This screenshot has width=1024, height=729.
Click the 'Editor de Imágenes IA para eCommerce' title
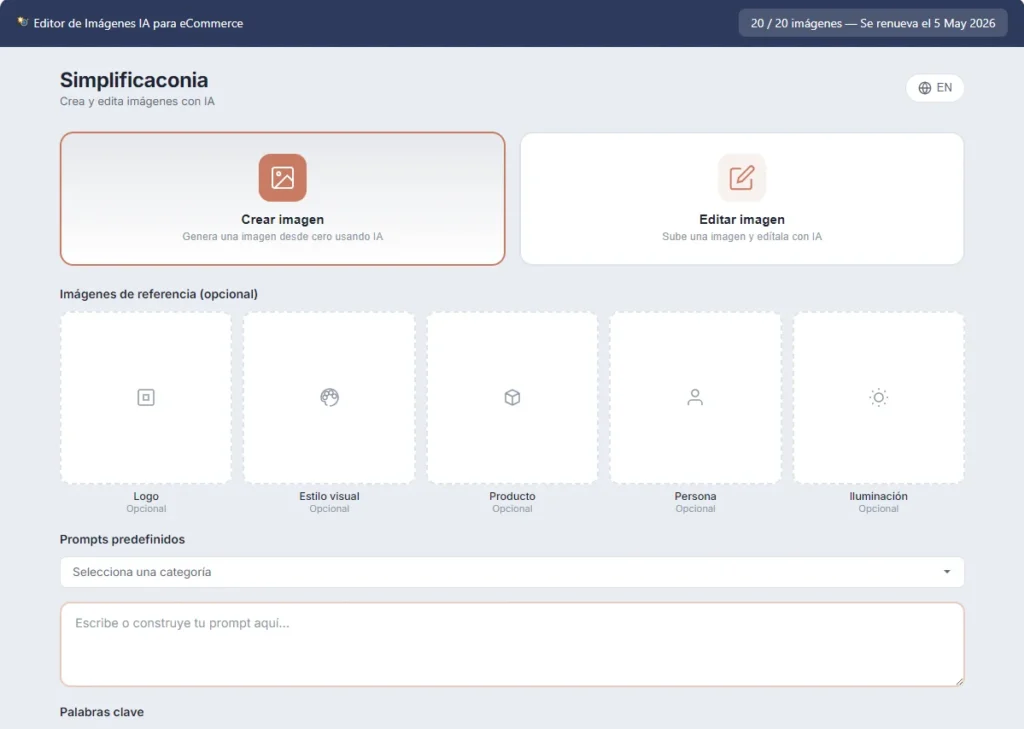(x=138, y=23)
